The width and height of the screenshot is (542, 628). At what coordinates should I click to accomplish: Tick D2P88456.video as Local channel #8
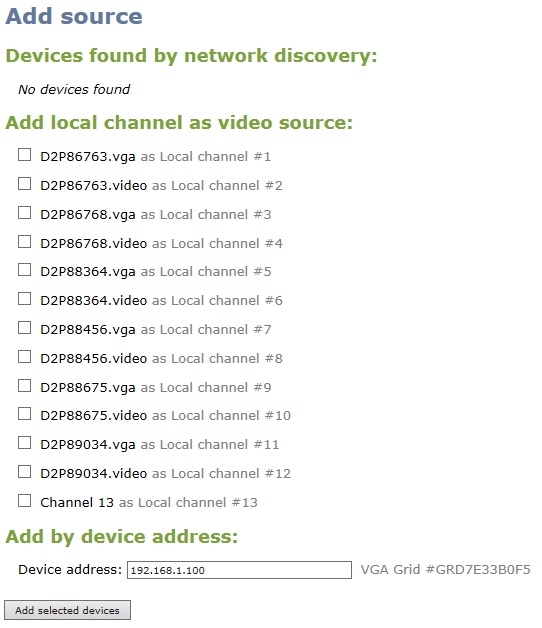point(24,356)
